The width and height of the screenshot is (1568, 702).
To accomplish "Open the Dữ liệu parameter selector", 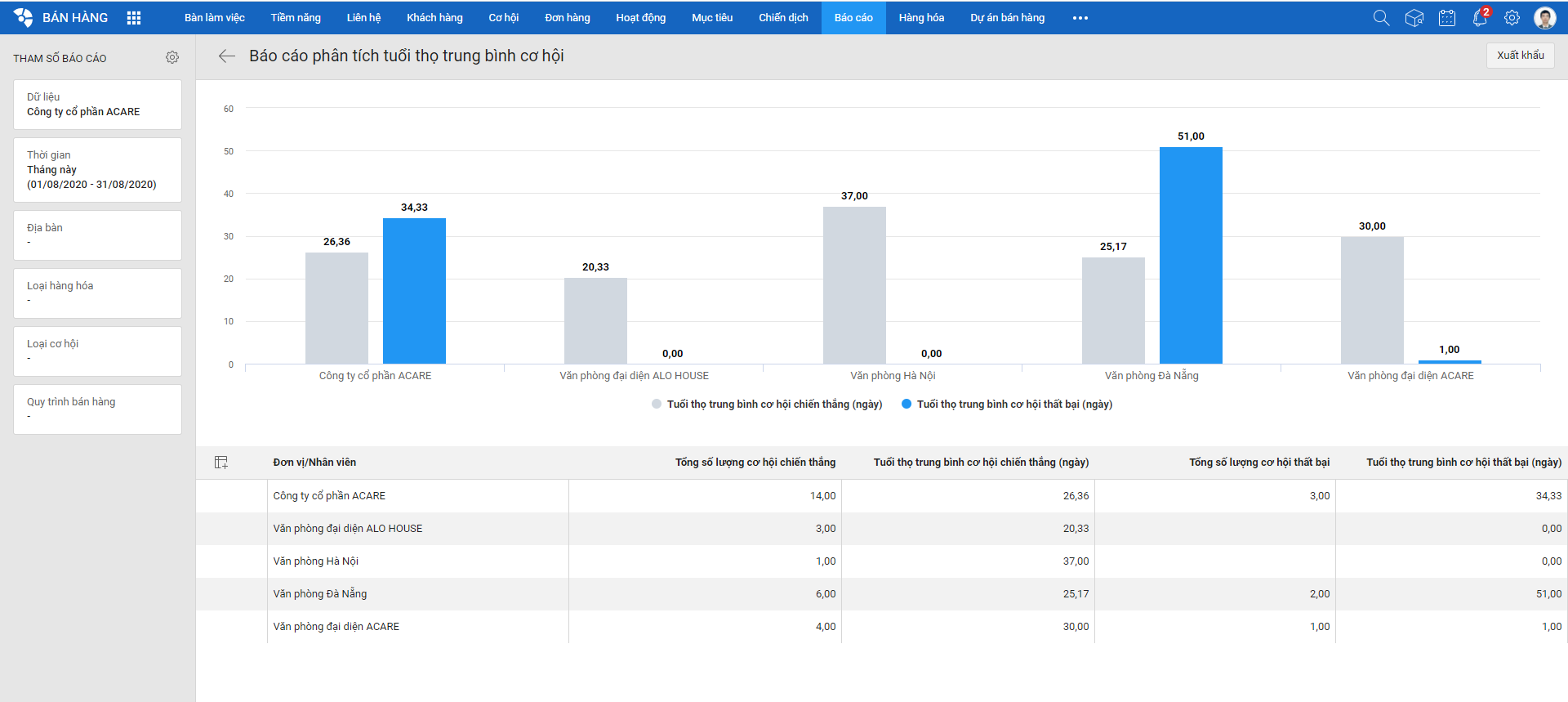I will click(x=97, y=105).
